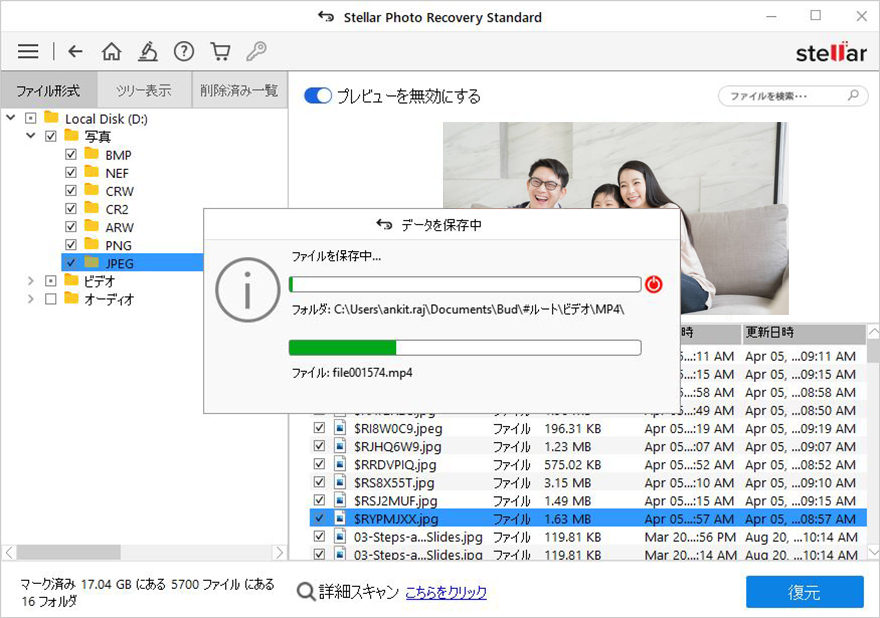Stop saving with the red stop icon
Viewport: 880px width, 618px height.
tap(654, 284)
